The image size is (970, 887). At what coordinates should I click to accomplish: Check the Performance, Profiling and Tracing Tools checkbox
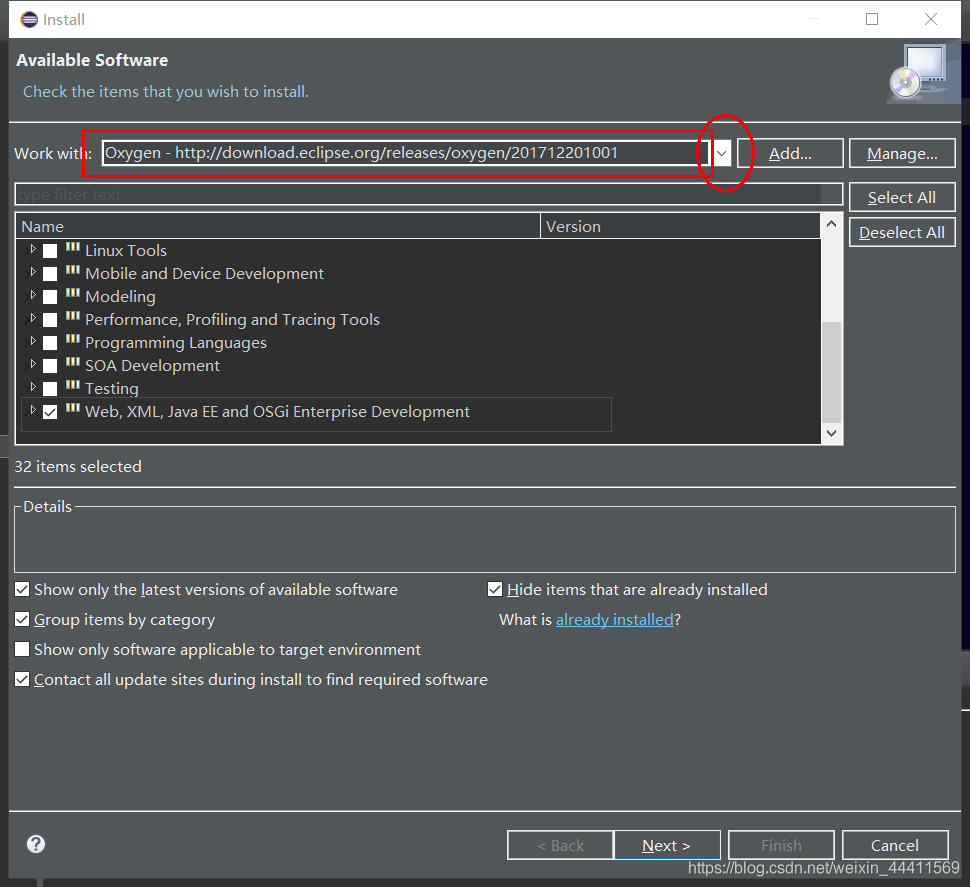[50, 319]
